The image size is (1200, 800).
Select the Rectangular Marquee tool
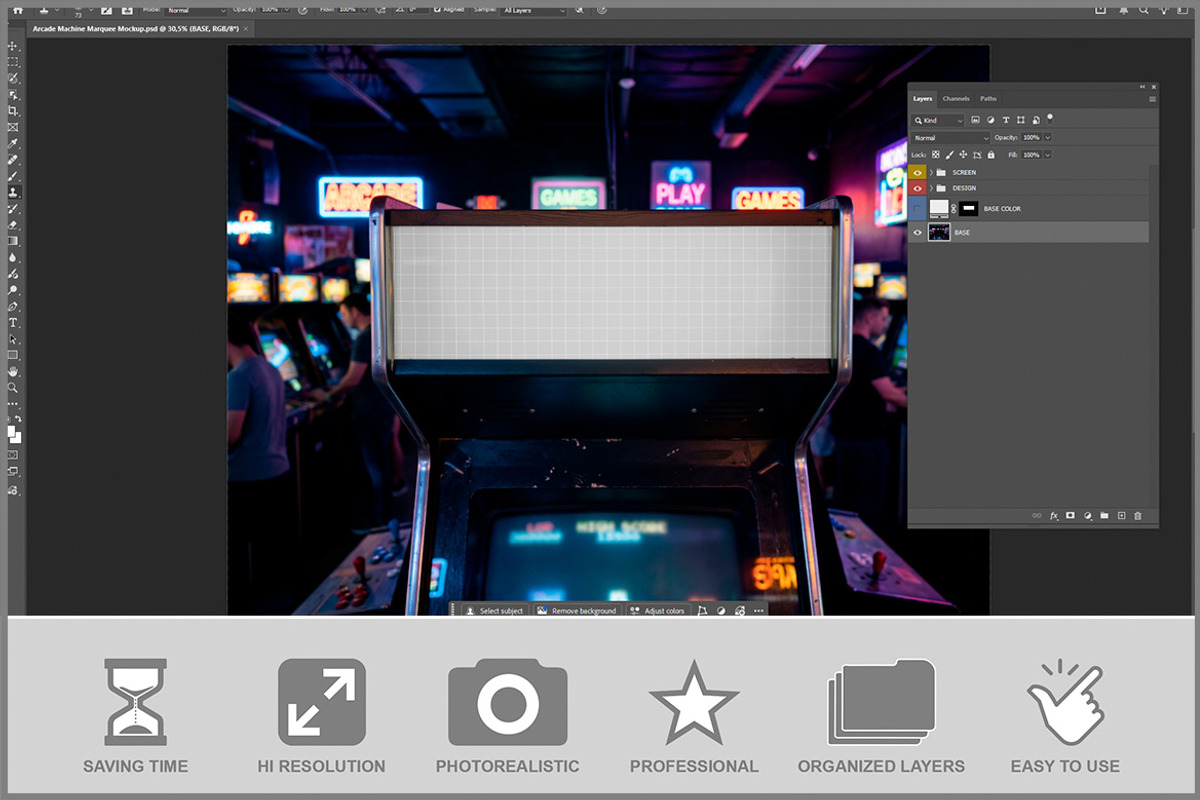(14, 61)
